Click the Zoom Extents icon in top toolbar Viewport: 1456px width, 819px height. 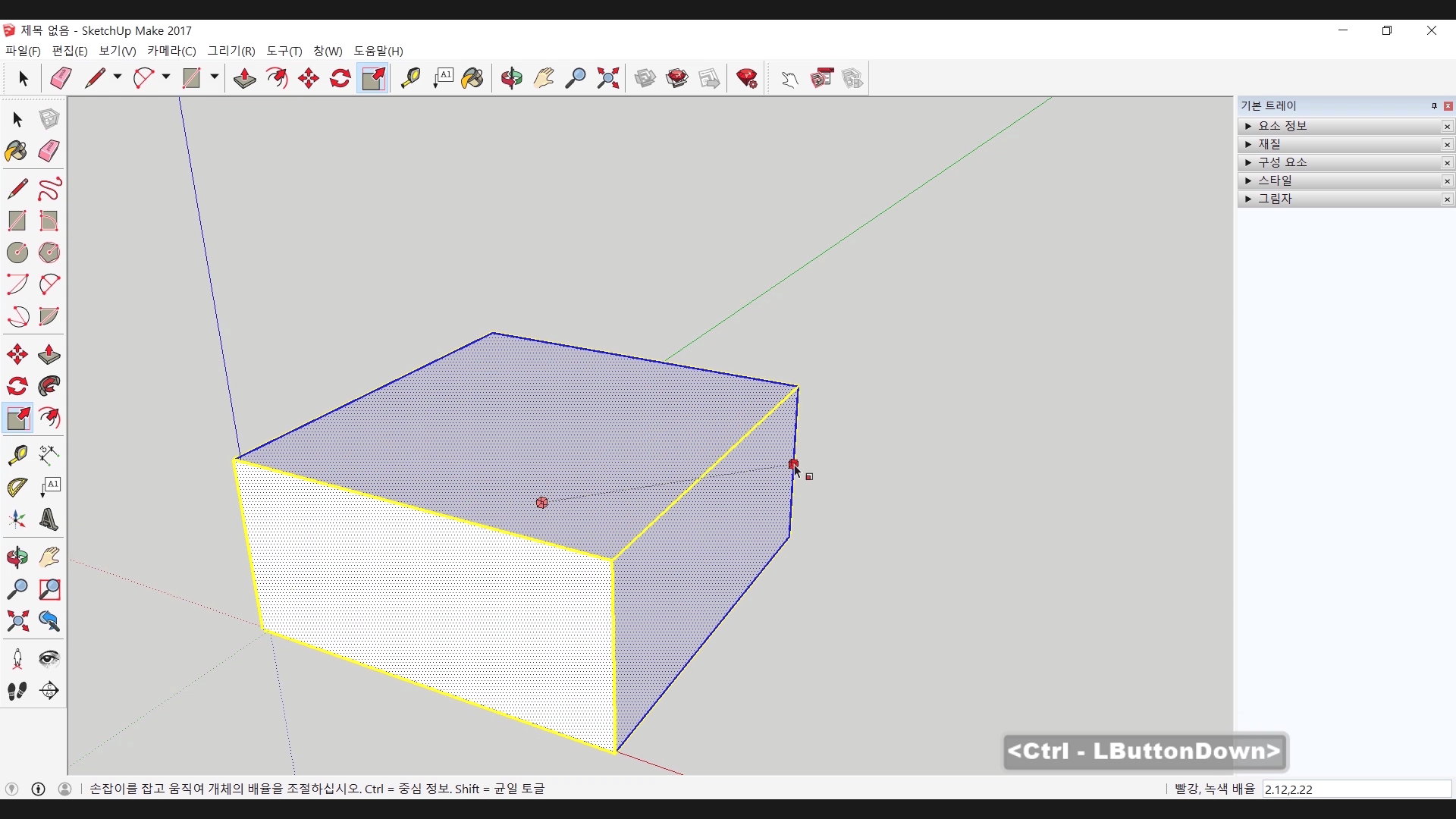coord(607,78)
